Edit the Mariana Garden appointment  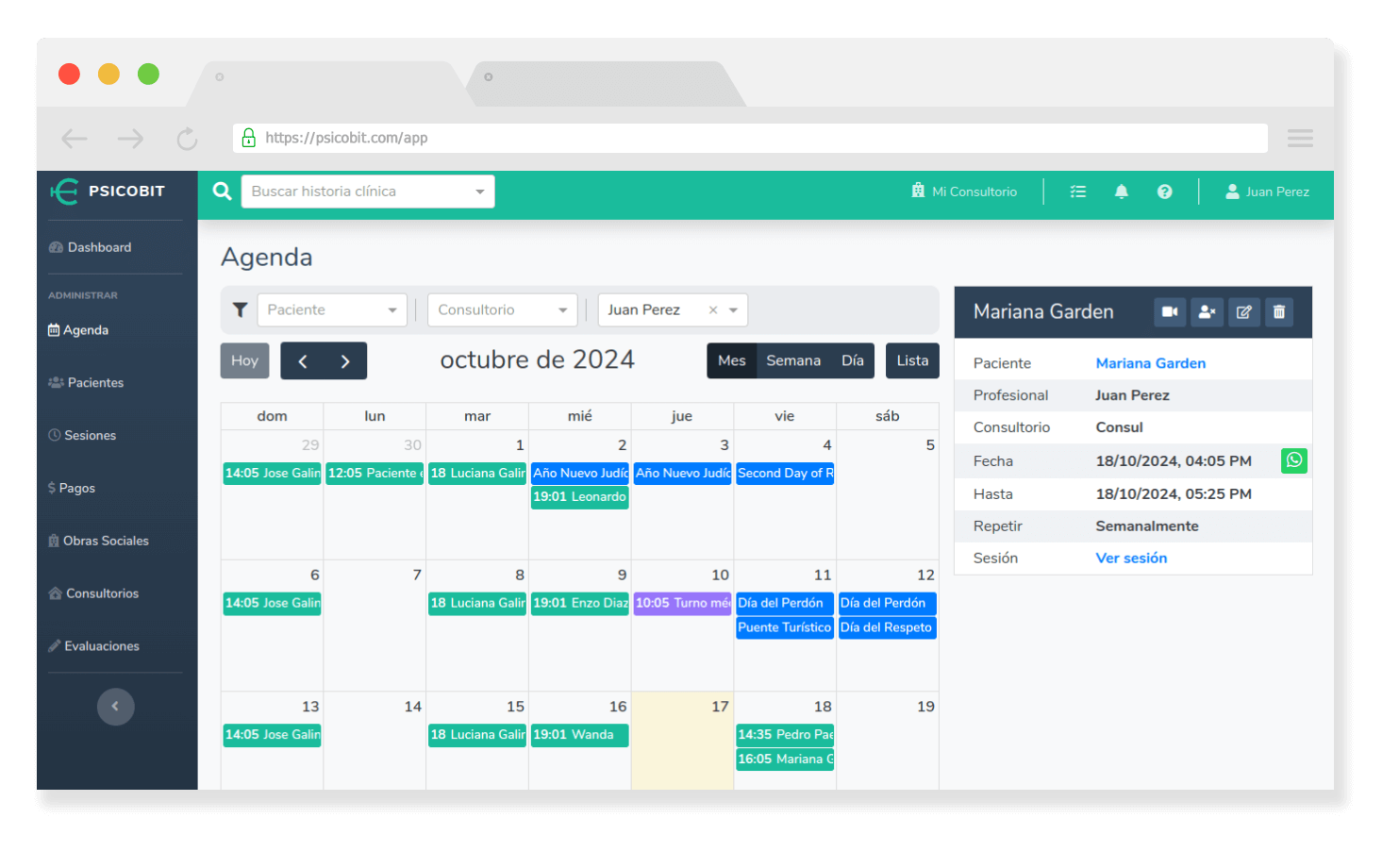(1243, 312)
